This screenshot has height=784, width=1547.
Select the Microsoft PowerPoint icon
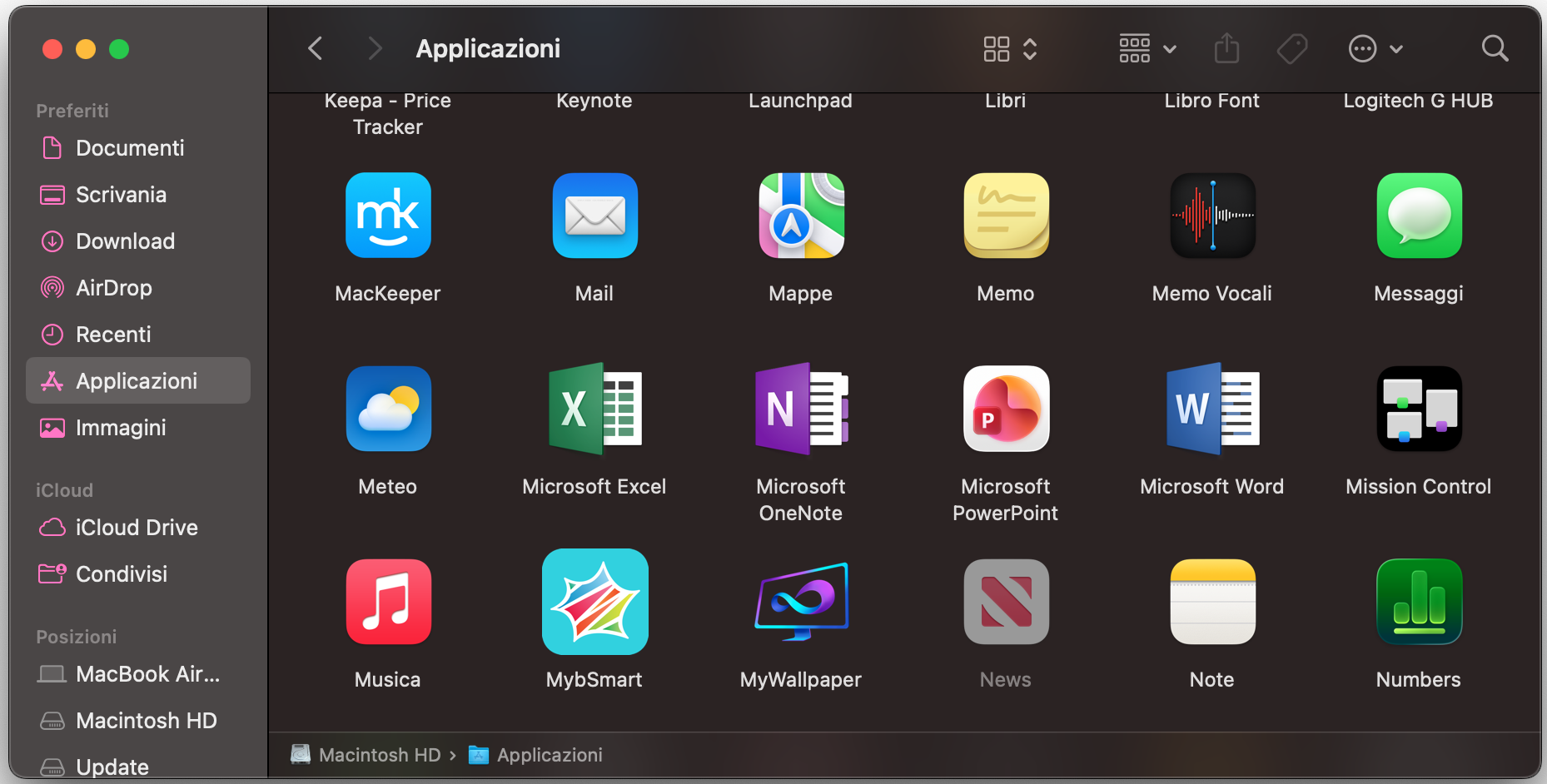pyautogui.click(x=1006, y=409)
